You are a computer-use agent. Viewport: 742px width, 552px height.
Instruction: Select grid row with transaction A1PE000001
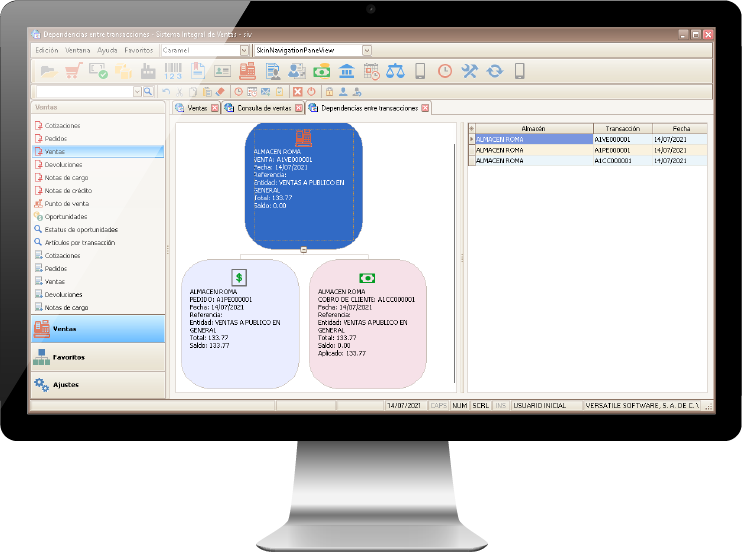[x=587, y=150]
